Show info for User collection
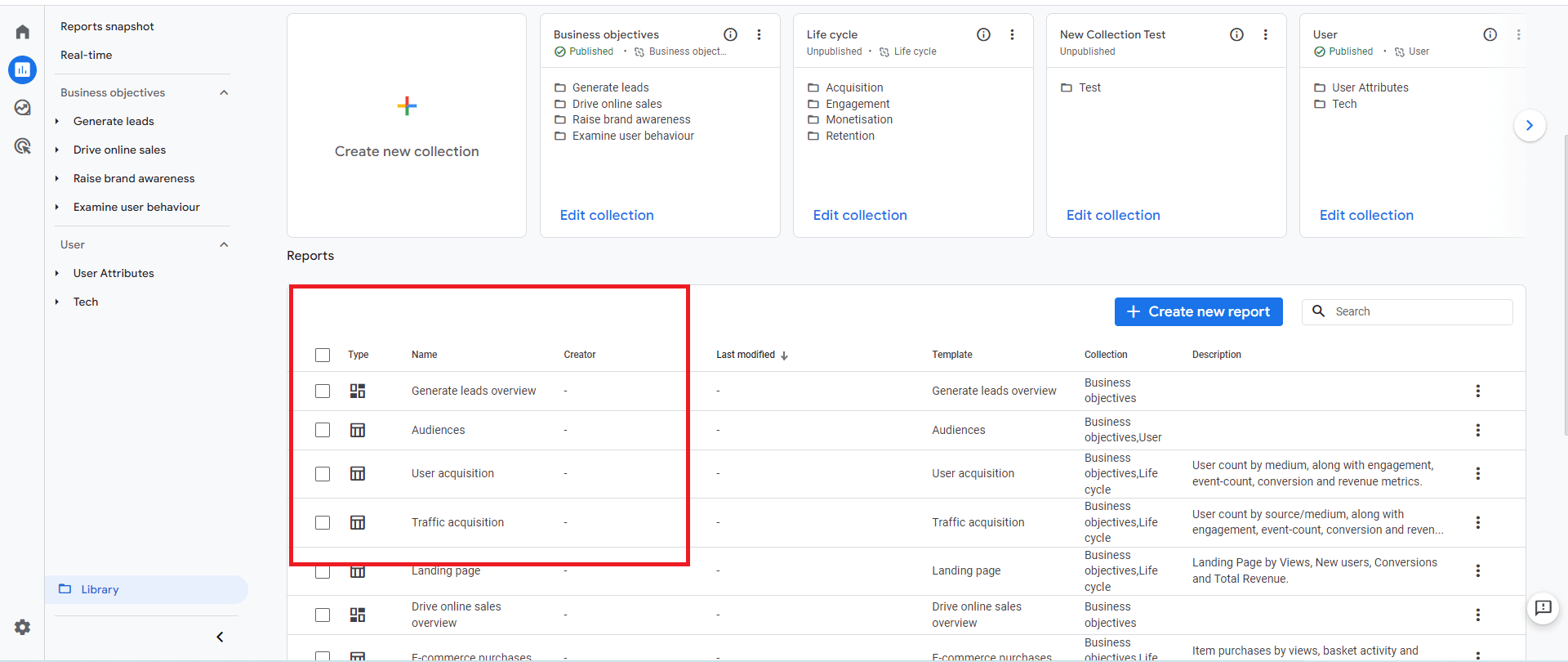The image size is (1568, 662). pos(1490,34)
